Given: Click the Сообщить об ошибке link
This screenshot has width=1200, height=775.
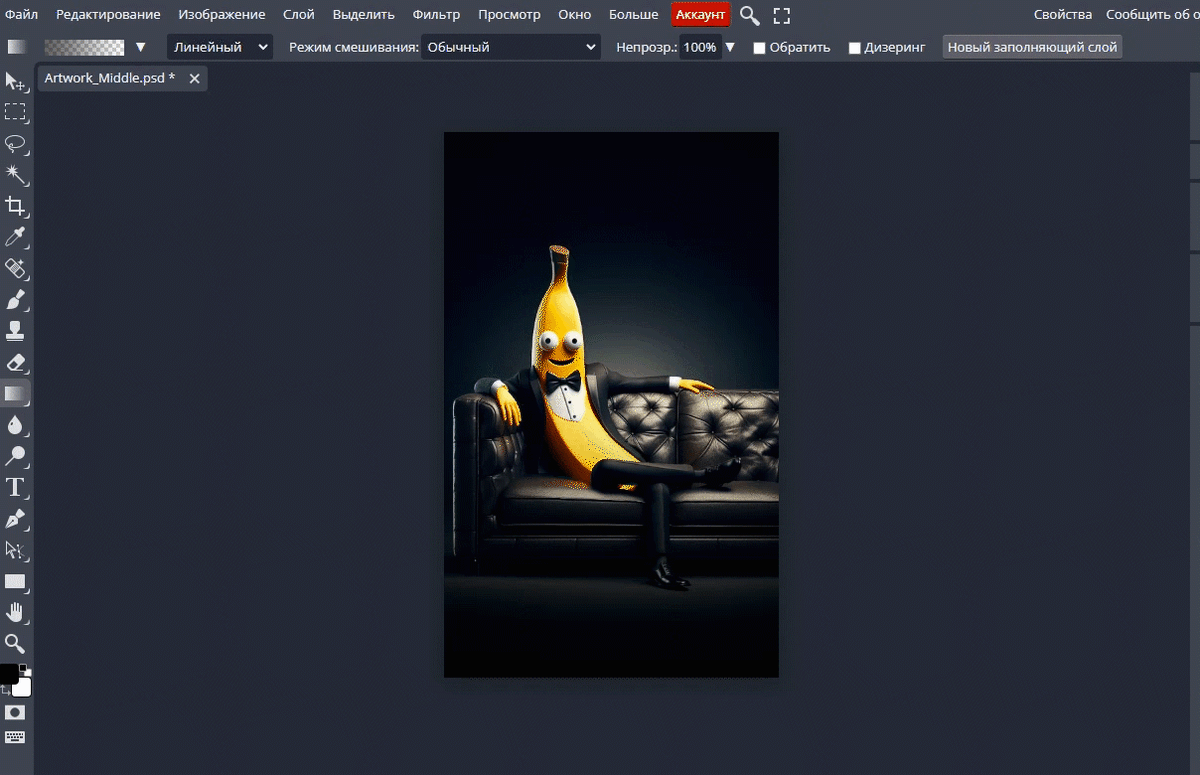Looking at the screenshot, I should click(1153, 15).
